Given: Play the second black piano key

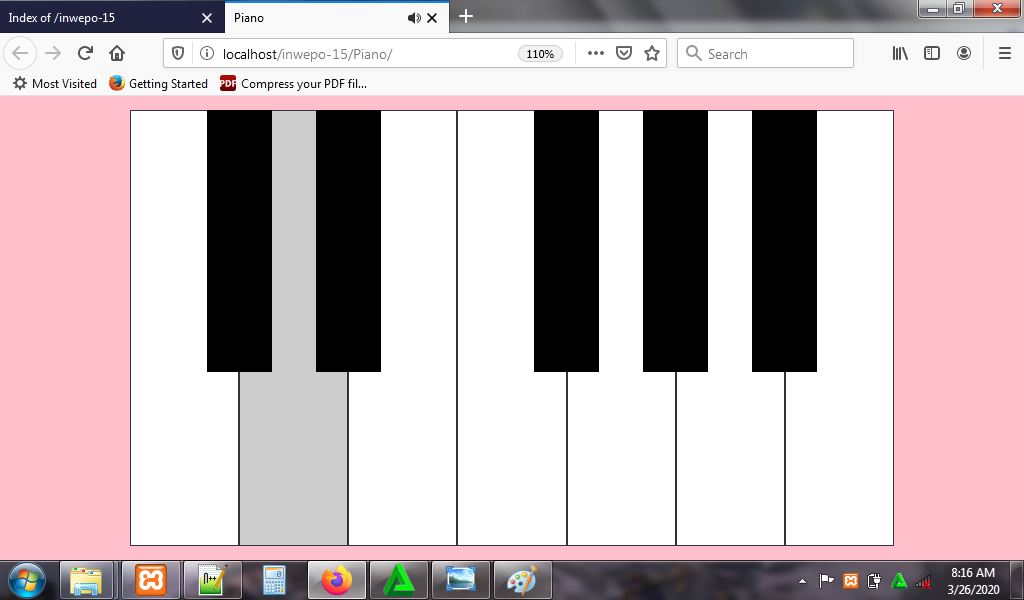Looking at the screenshot, I should [348, 241].
